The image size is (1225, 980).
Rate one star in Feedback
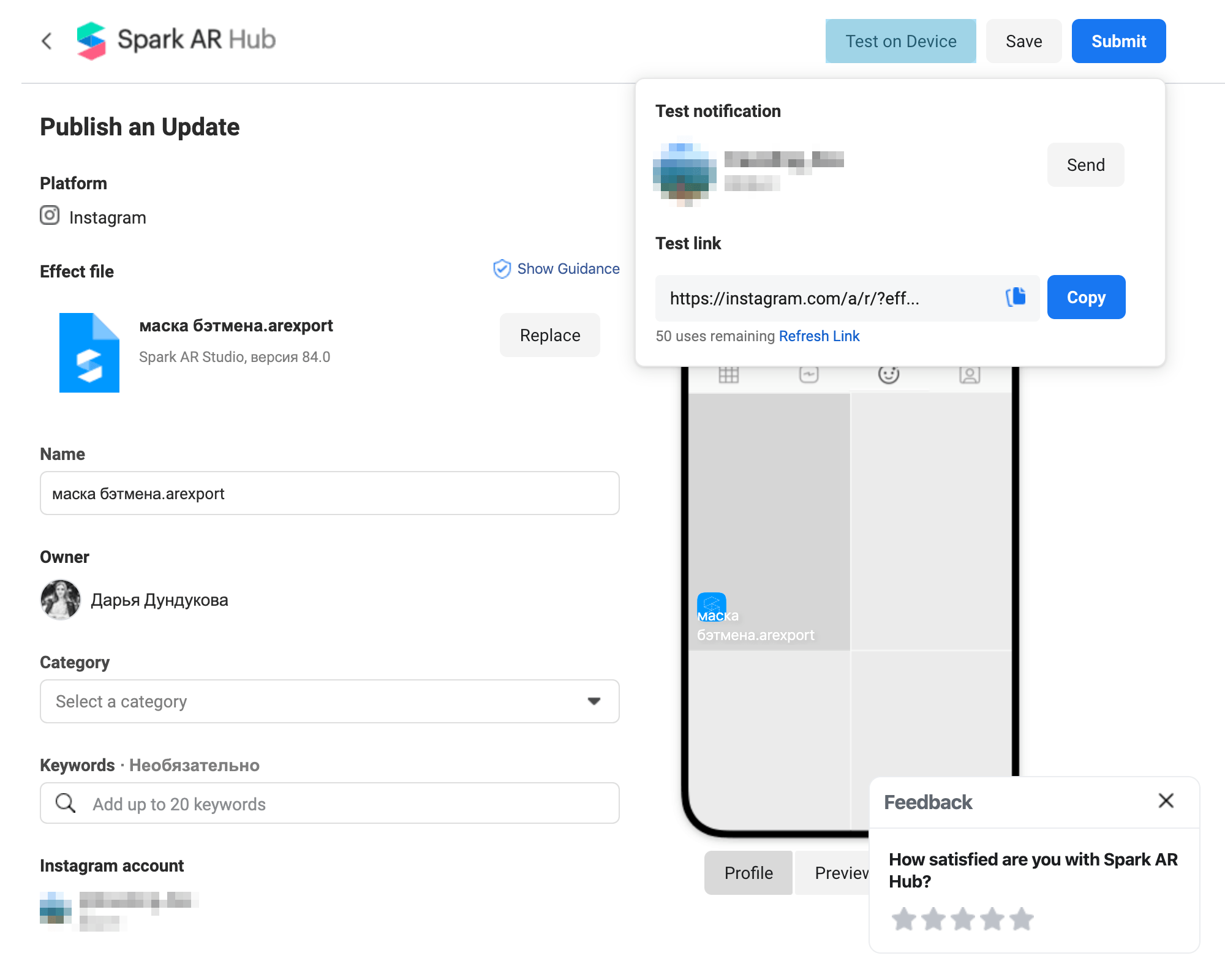(904, 919)
